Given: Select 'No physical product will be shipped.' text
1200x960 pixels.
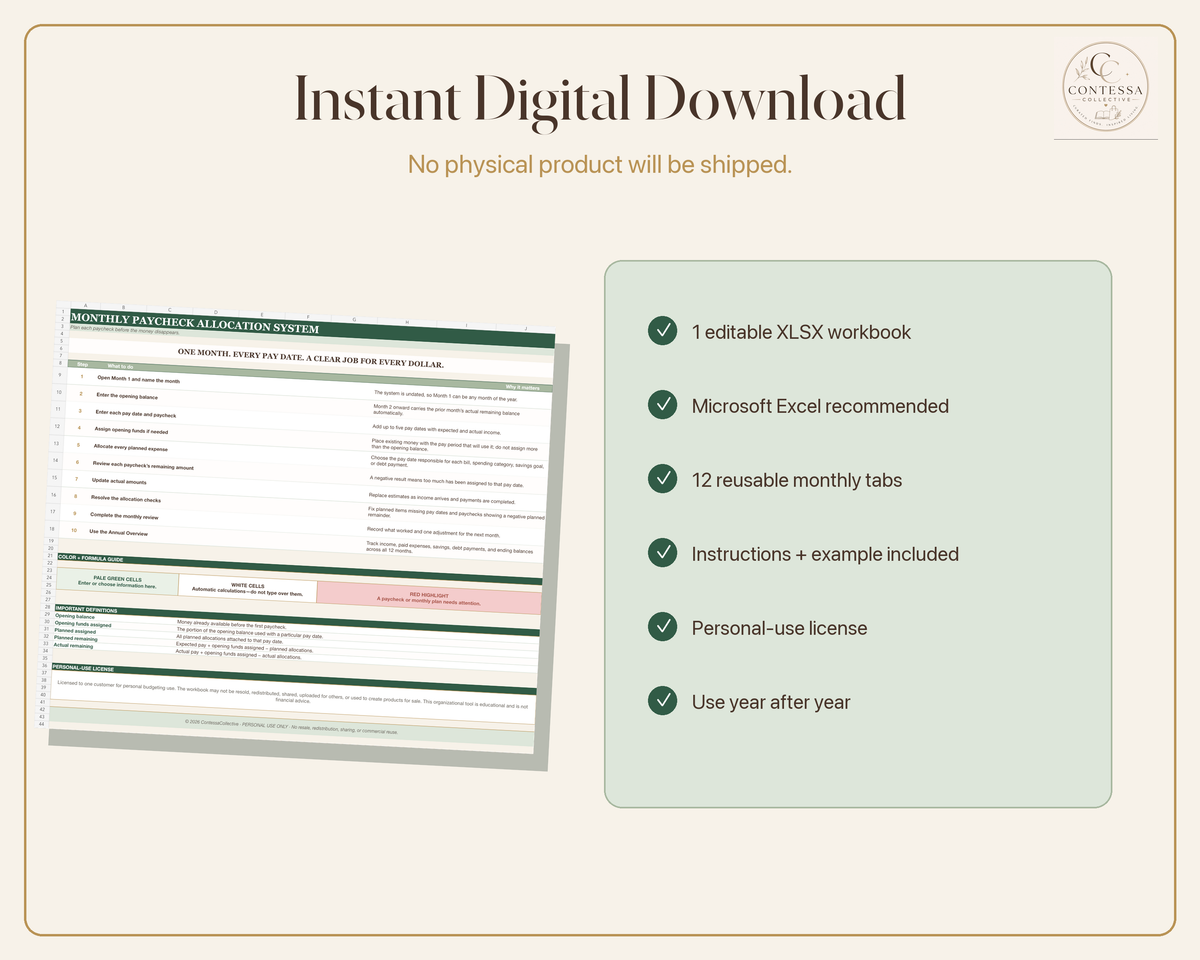Looking at the screenshot, I should [599, 165].
